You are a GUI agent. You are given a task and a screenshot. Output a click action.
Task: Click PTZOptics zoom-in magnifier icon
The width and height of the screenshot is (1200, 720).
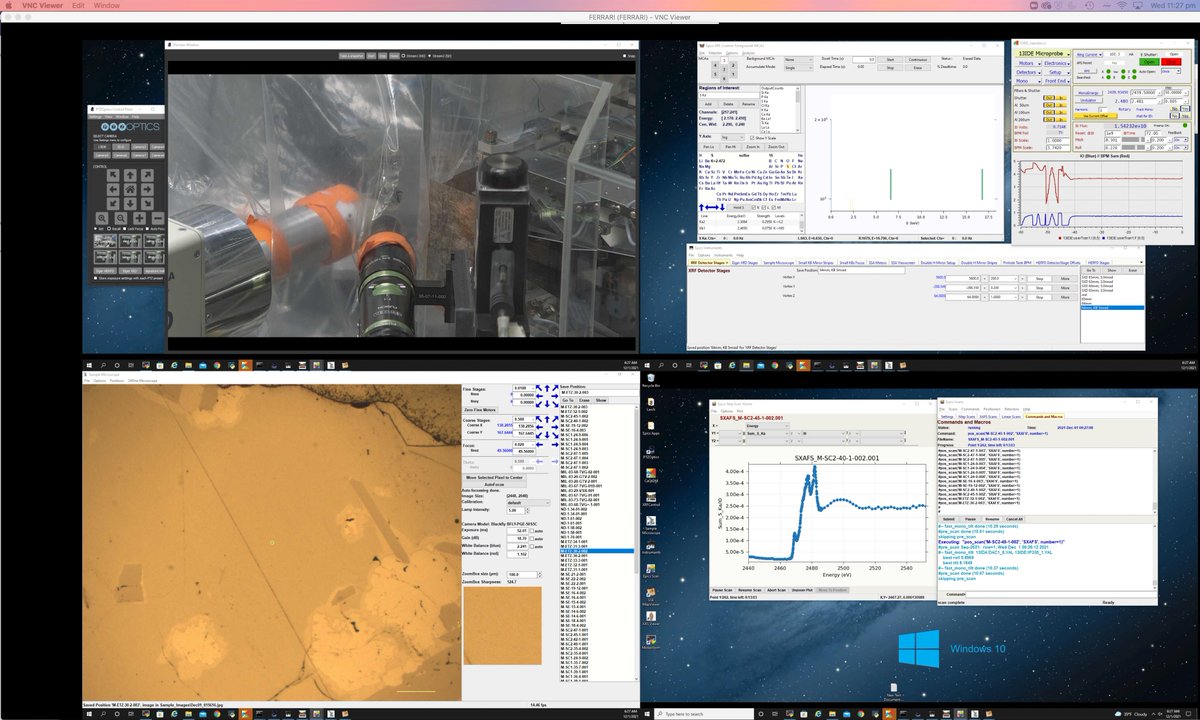pos(102,218)
